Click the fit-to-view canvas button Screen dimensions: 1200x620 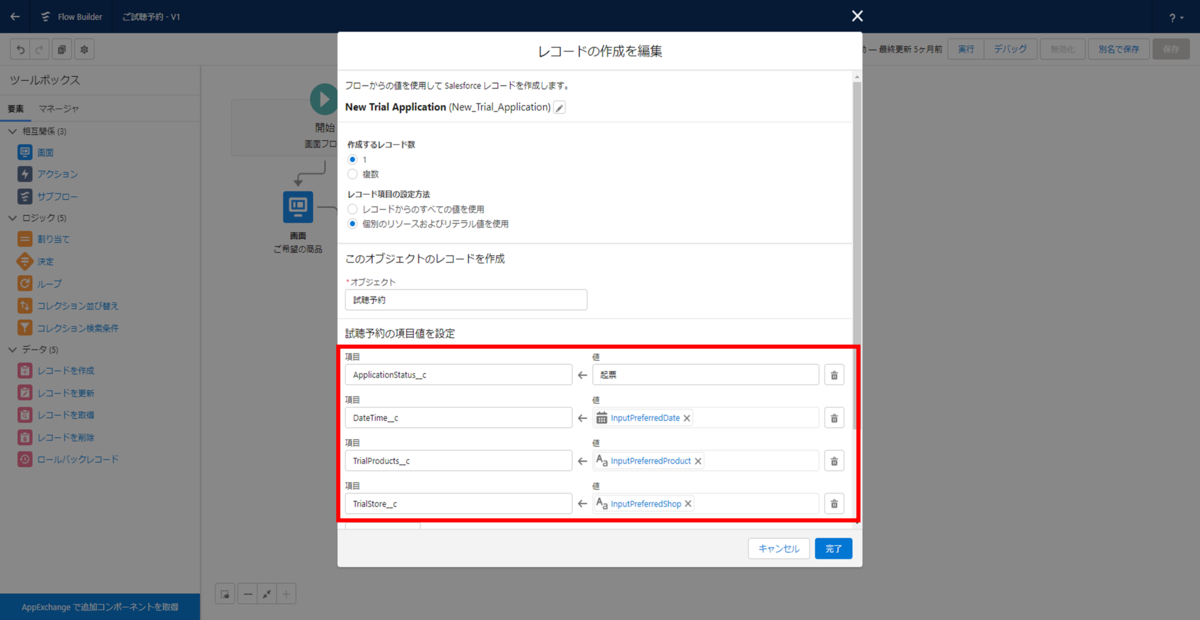point(266,594)
